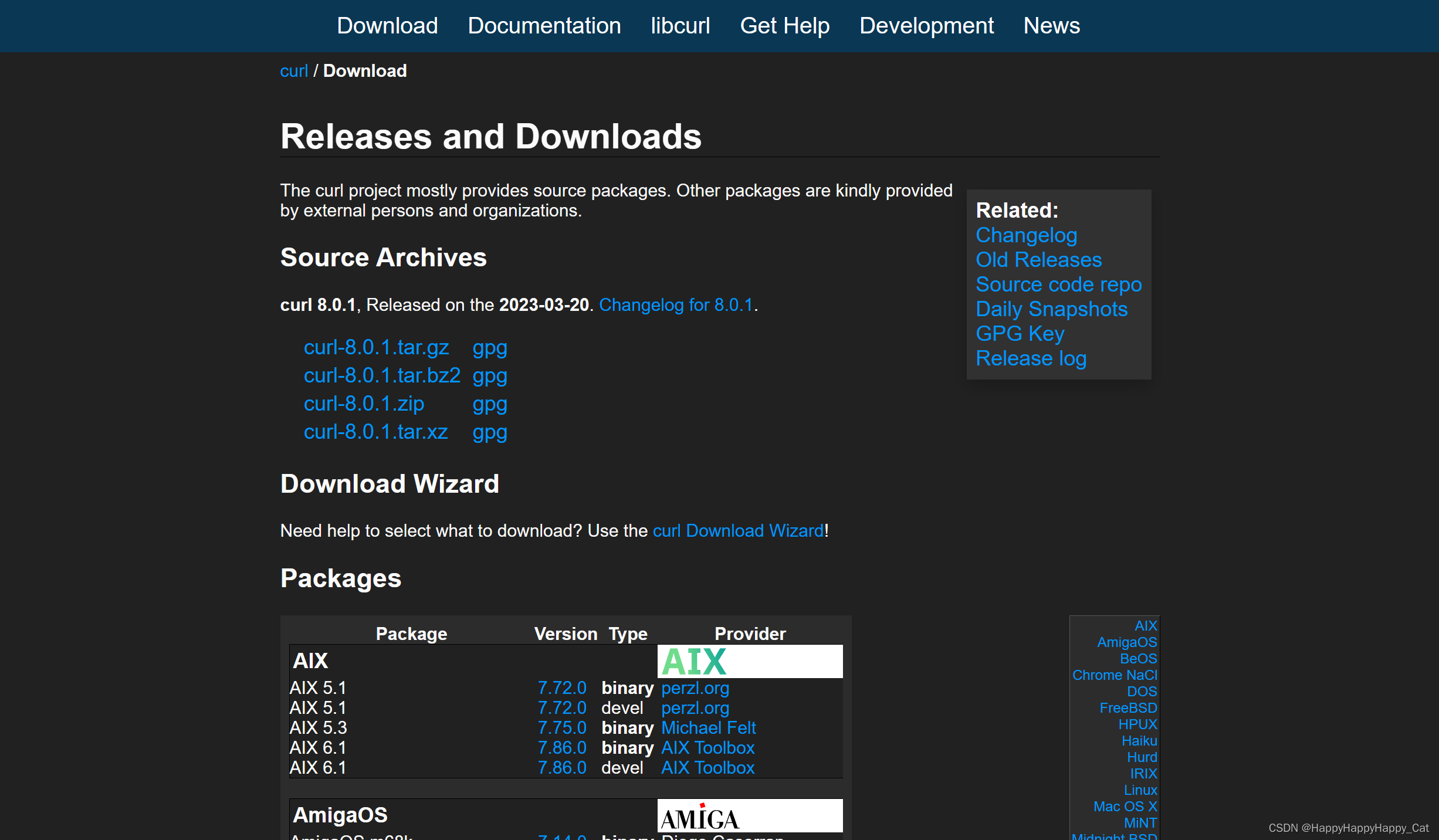Open Old Releases in Related box

[1038, 260]
